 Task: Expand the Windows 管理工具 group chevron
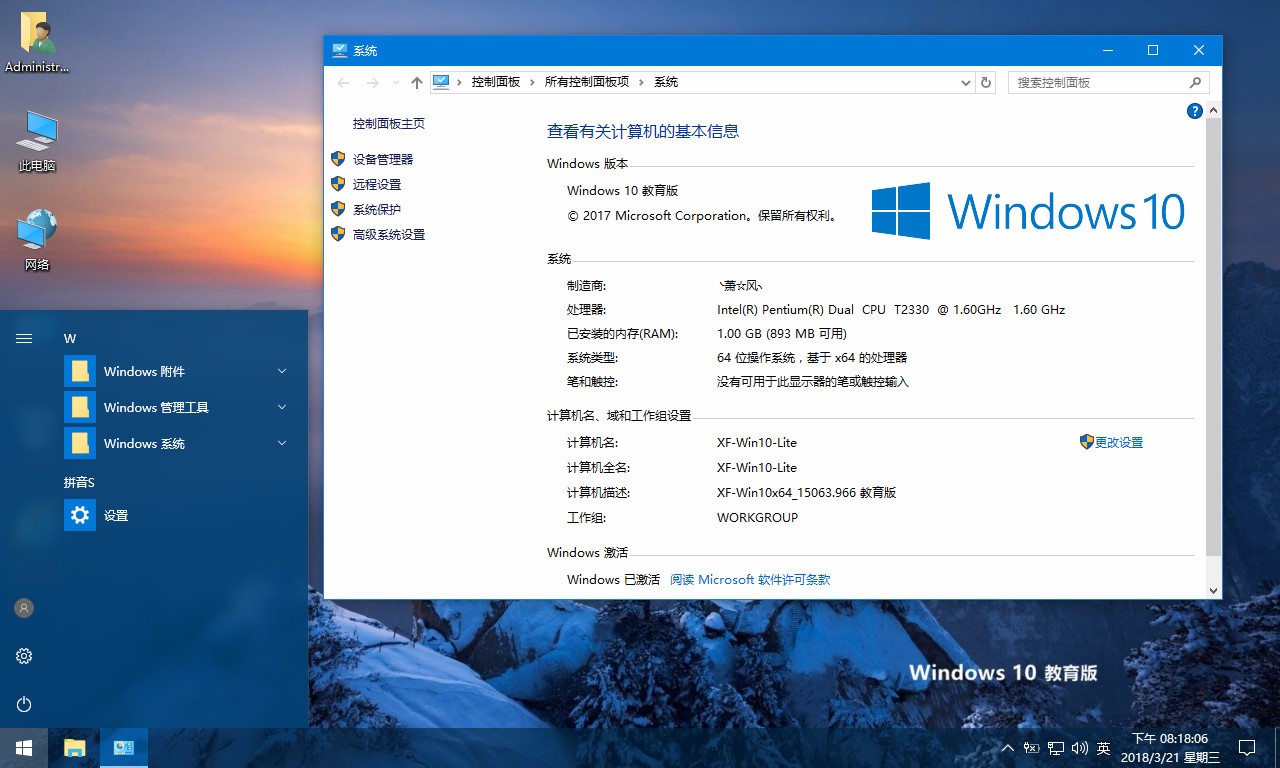tap(282, 407)
